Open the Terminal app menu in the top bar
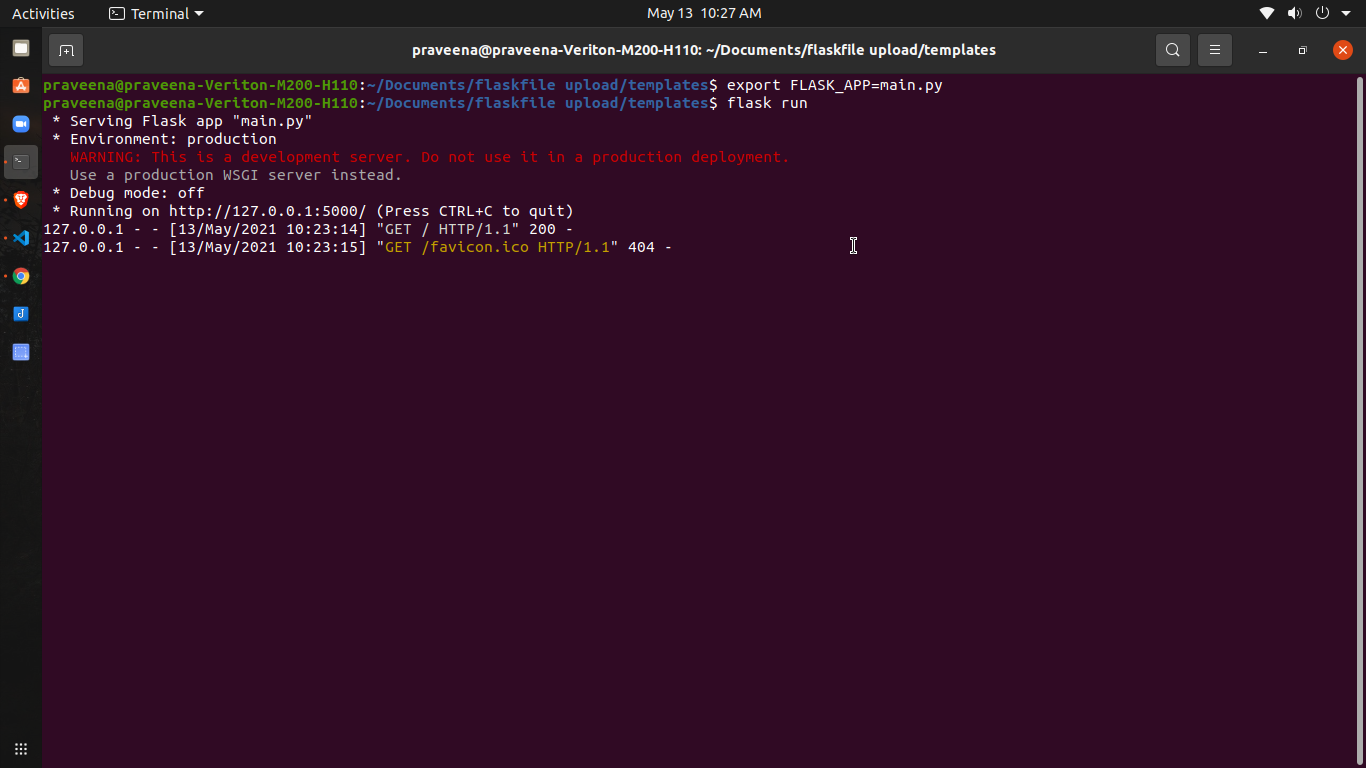 coord(156,13)
